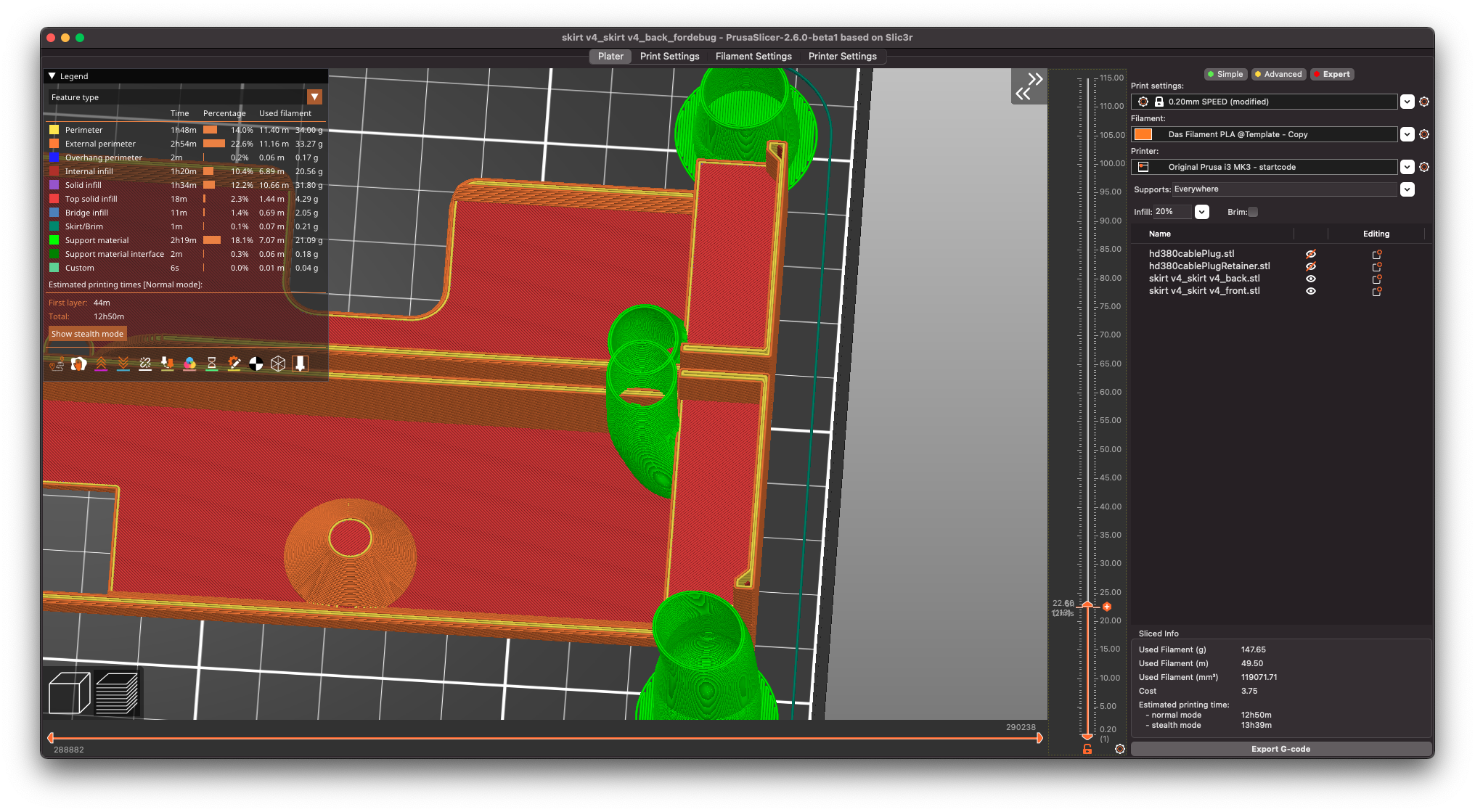The height and width of the screenshot is (812, 1475).
Task: Show hd380cablePlug.stl with eye icon
Action: coord(1310,254)
